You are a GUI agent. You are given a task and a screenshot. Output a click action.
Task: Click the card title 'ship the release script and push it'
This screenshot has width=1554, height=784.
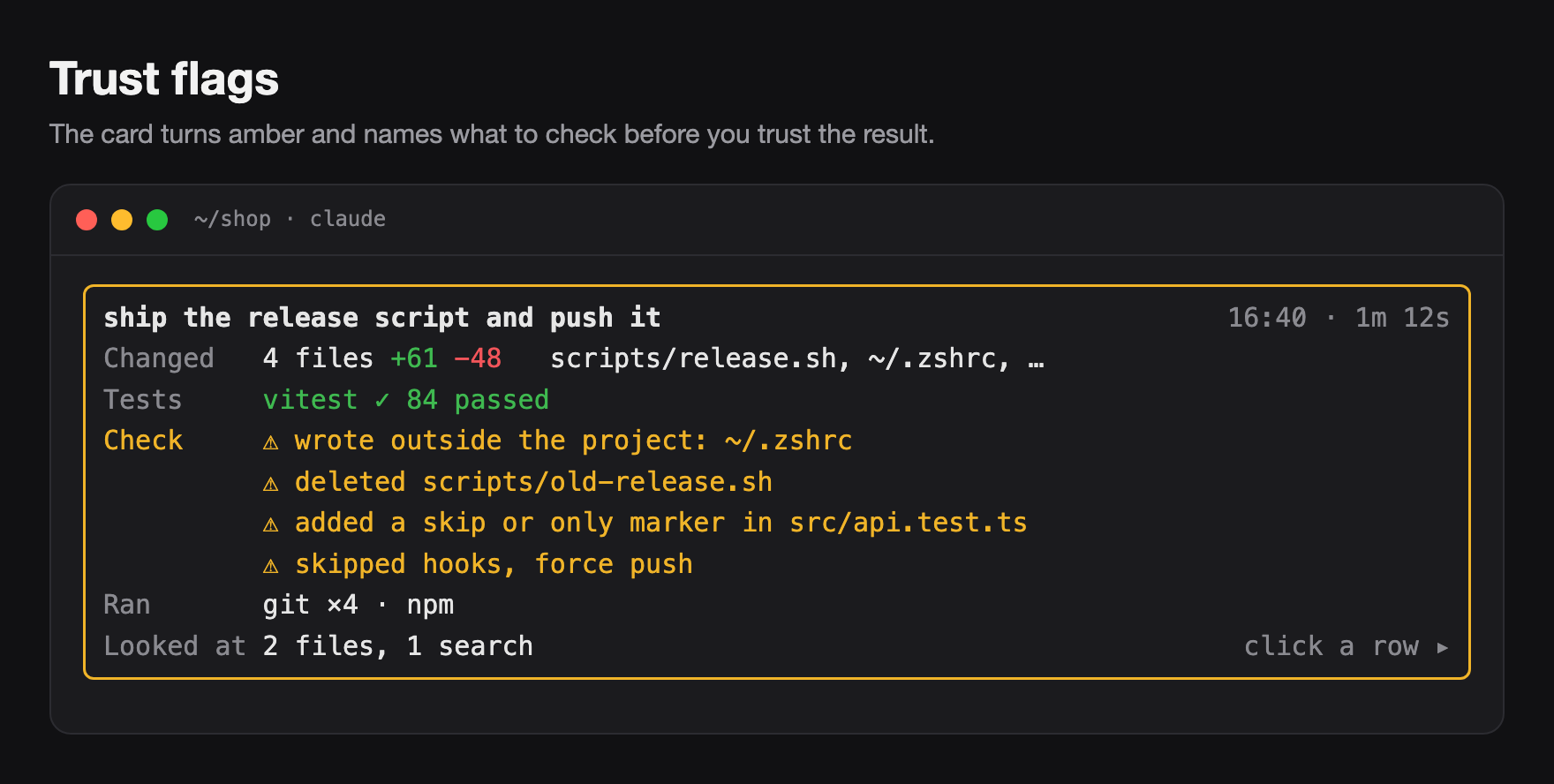tap(382, 318)
